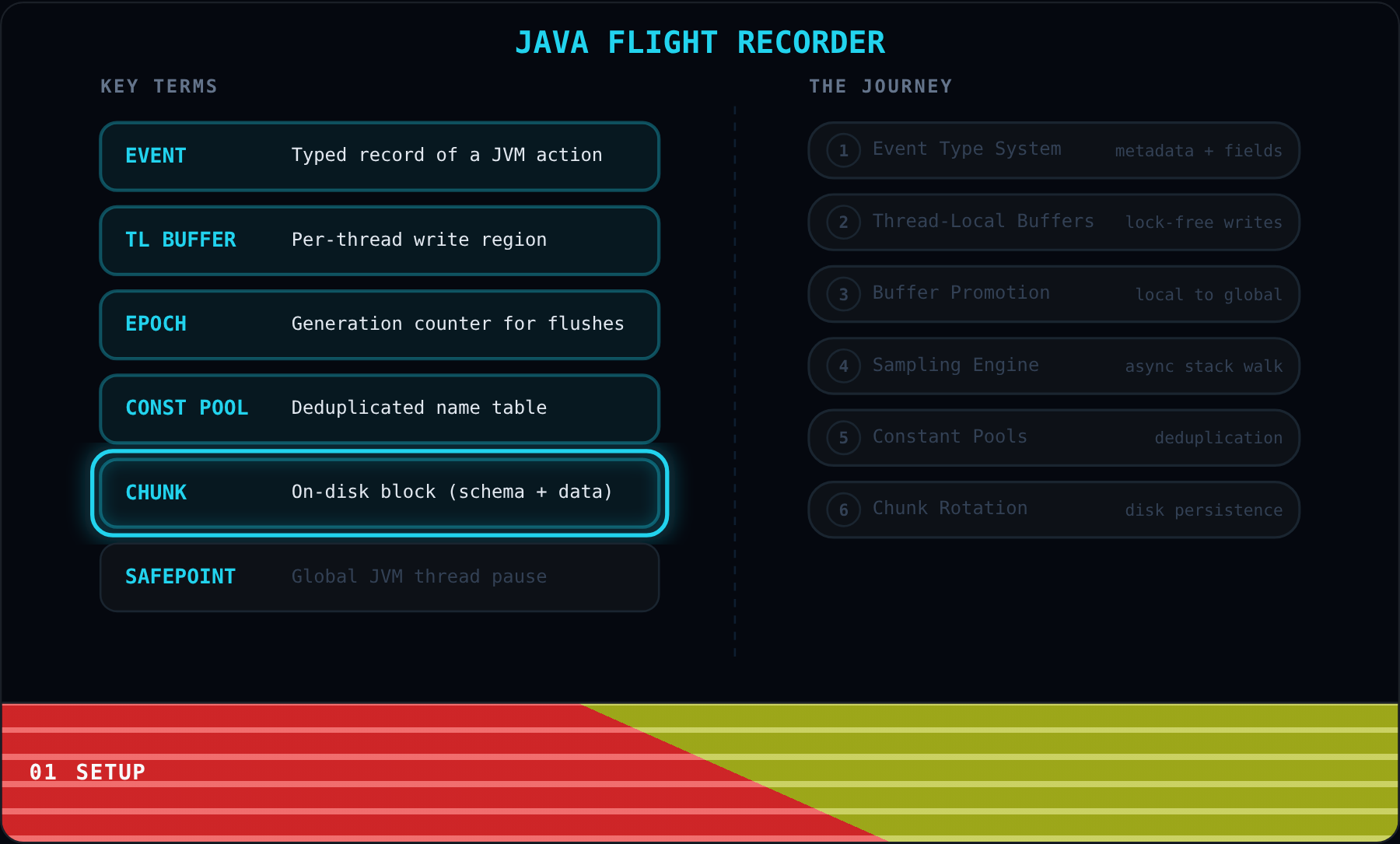The width and height of the screenshot is (1400, 844).
Task: Select Thread-Local Buffers journey item
Action: (x=1054, y=222)
